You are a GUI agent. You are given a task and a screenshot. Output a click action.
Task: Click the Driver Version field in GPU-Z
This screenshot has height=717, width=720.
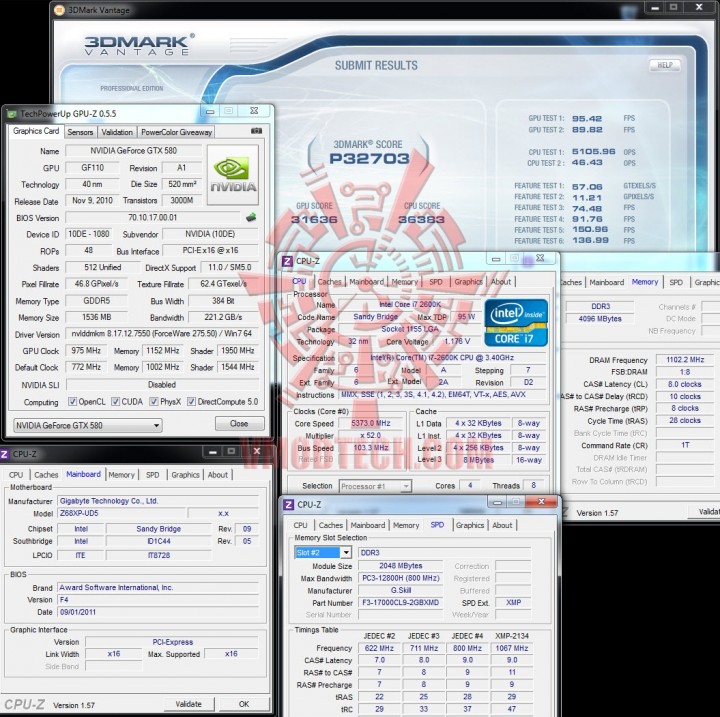click(162, 333)
